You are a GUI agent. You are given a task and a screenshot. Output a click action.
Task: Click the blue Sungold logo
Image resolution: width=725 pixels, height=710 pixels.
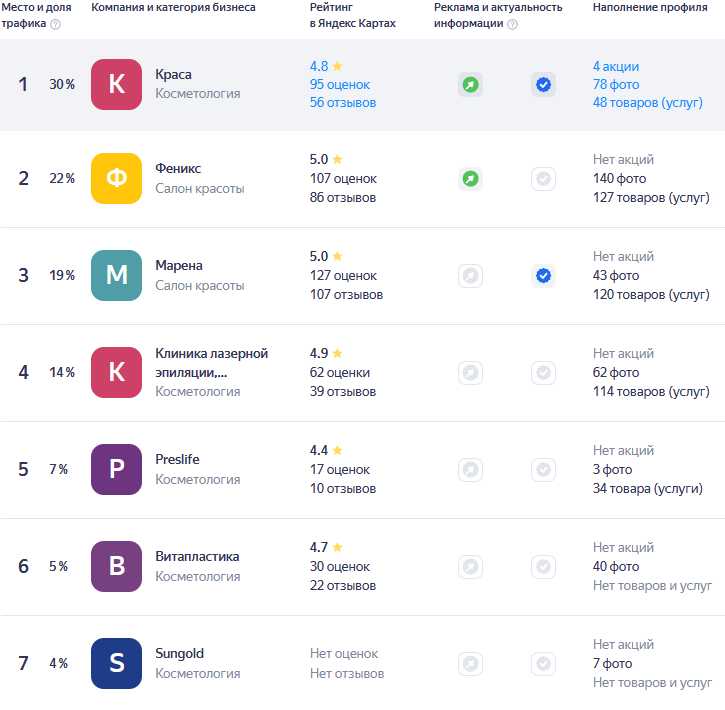tap(117, 664)
